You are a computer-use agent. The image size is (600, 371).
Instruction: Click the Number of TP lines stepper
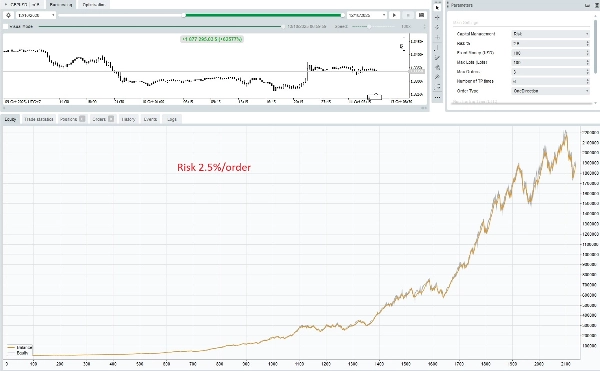coord(587,81)
